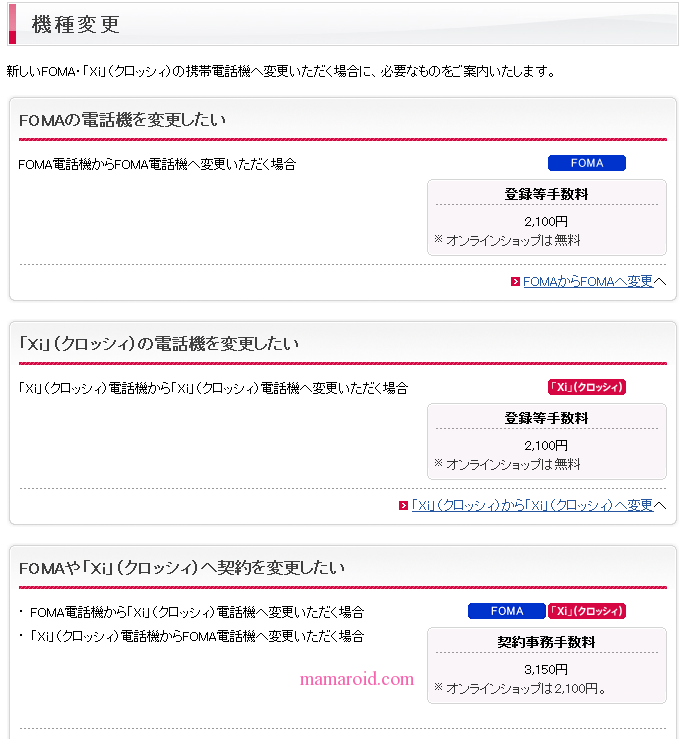Click the red arrow icon beside FOMAからFOMAへ変更
The width and height of the screenshot is (685, 739).
pos(515,282)
